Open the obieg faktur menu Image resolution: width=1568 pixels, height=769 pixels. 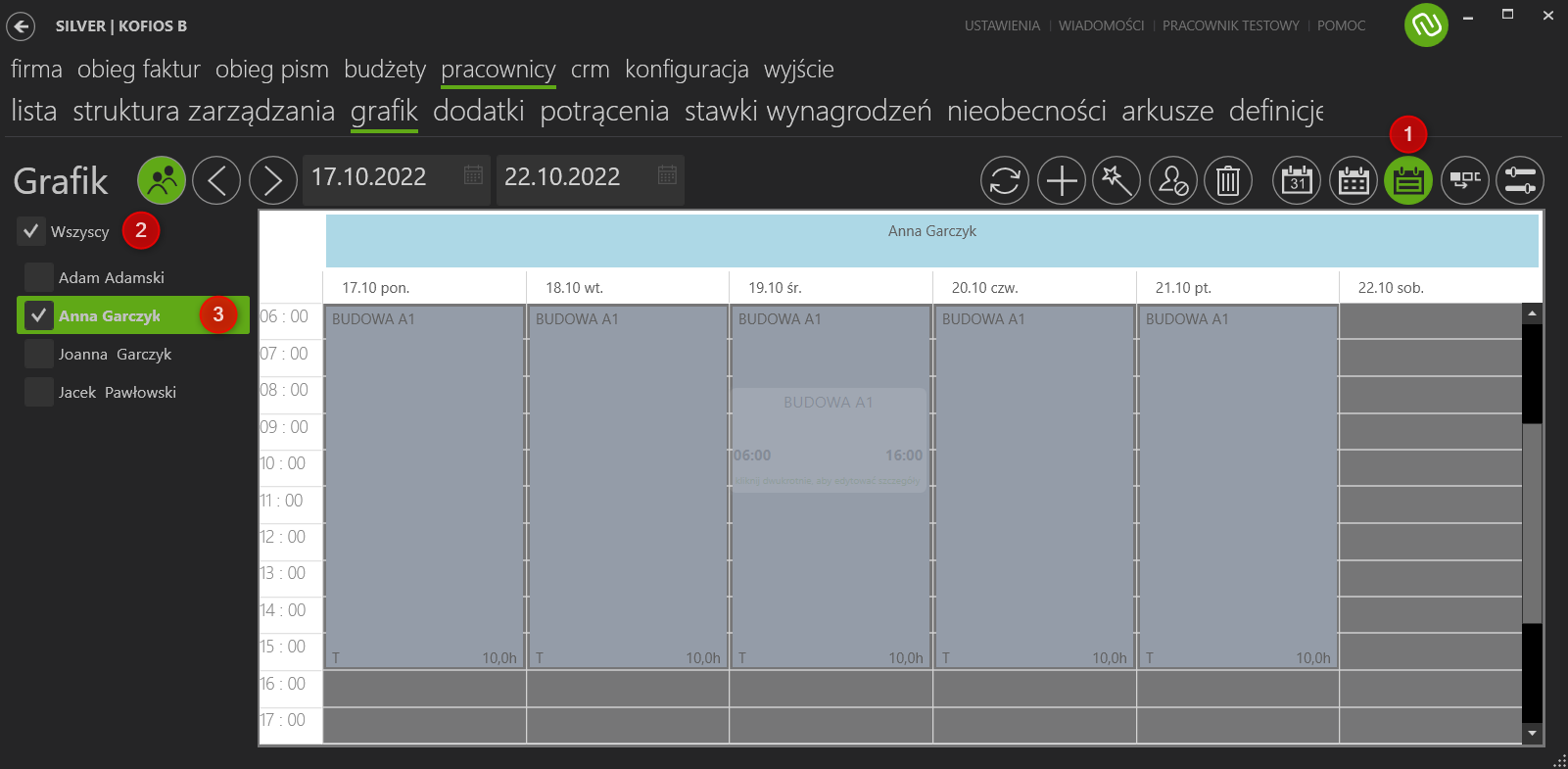pyautogui.click(x=139, y=70)
